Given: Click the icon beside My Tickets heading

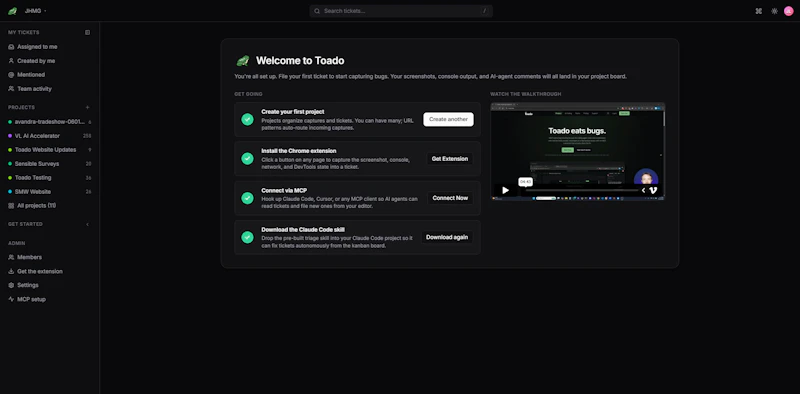Looking at the screenshot, I should 87,32.
